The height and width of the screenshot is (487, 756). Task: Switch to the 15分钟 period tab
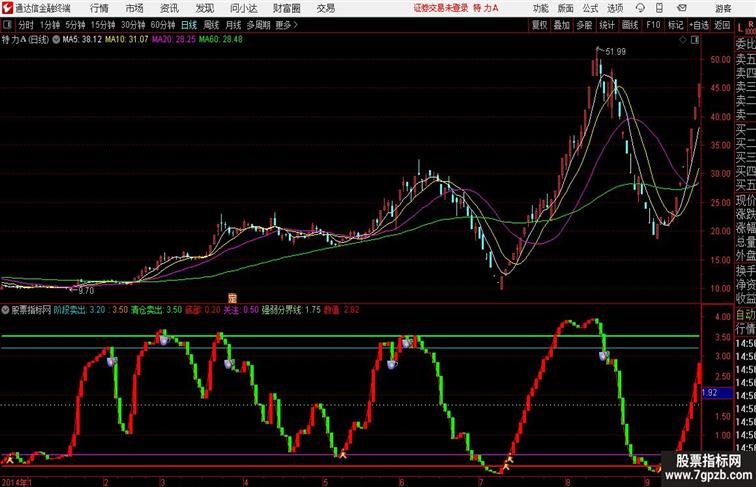103,25
